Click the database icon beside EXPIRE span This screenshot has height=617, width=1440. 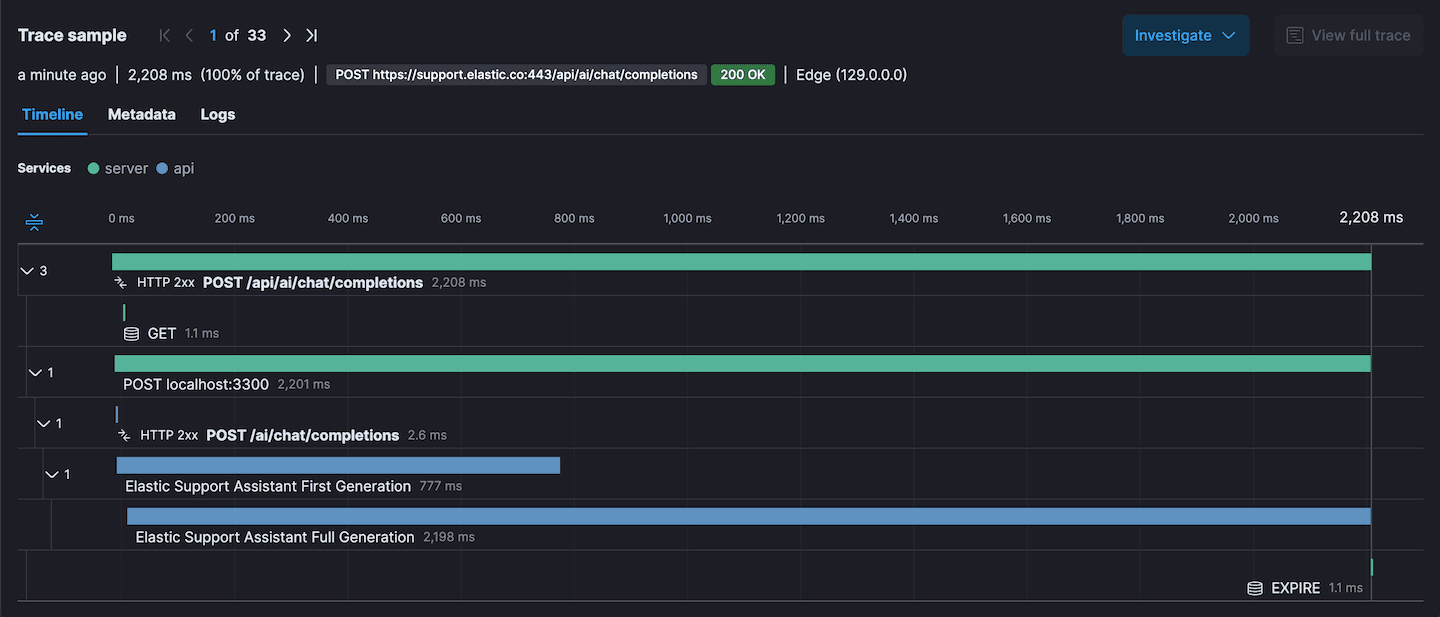pos(1254,588)
